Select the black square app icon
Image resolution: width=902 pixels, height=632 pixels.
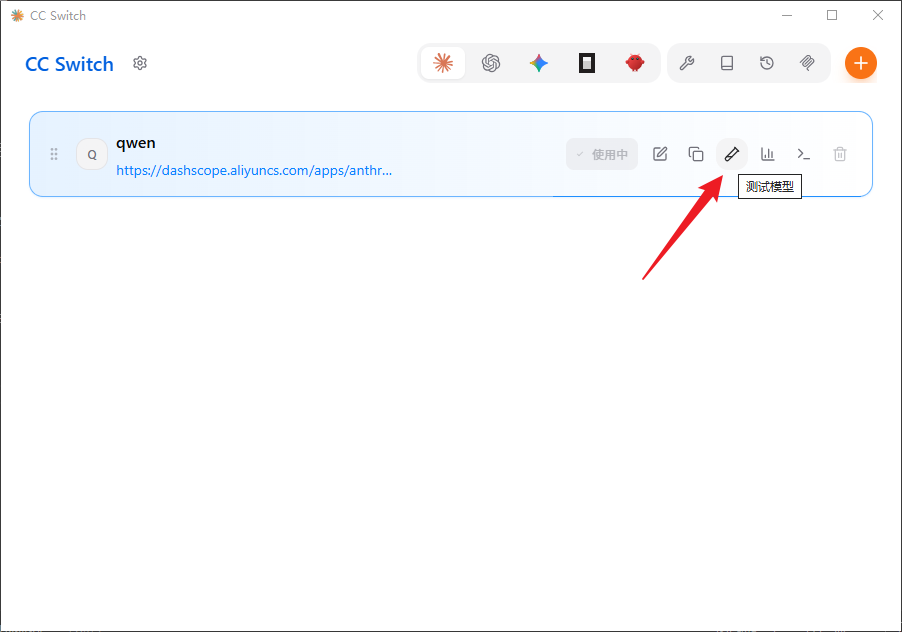587,63
